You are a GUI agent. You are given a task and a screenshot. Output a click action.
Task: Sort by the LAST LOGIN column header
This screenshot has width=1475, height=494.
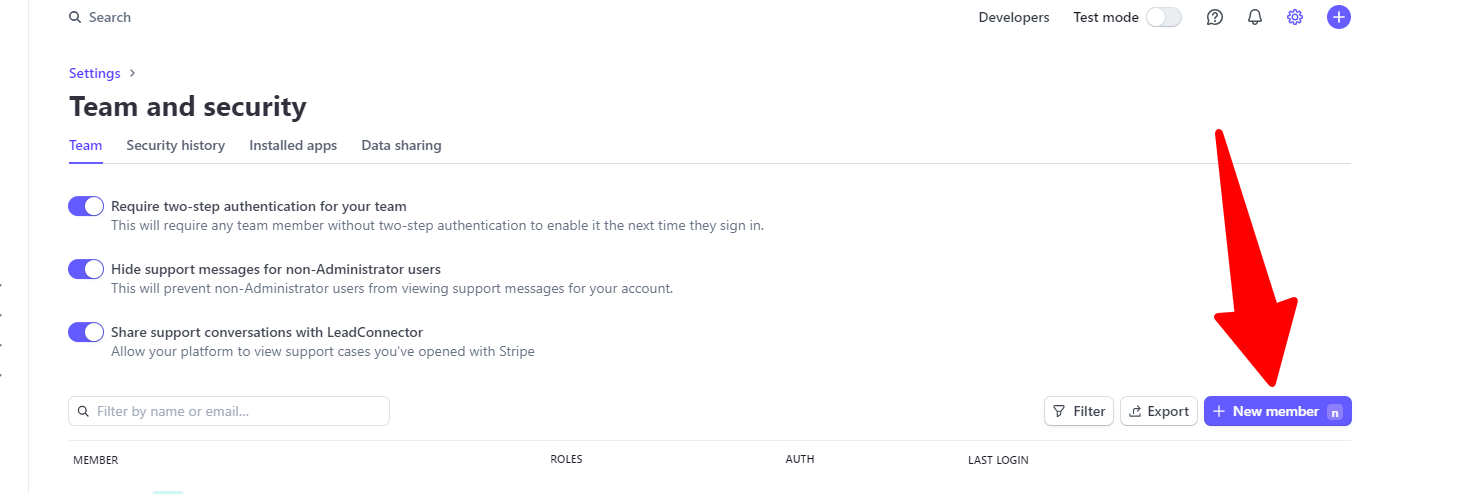click(998, 460)
